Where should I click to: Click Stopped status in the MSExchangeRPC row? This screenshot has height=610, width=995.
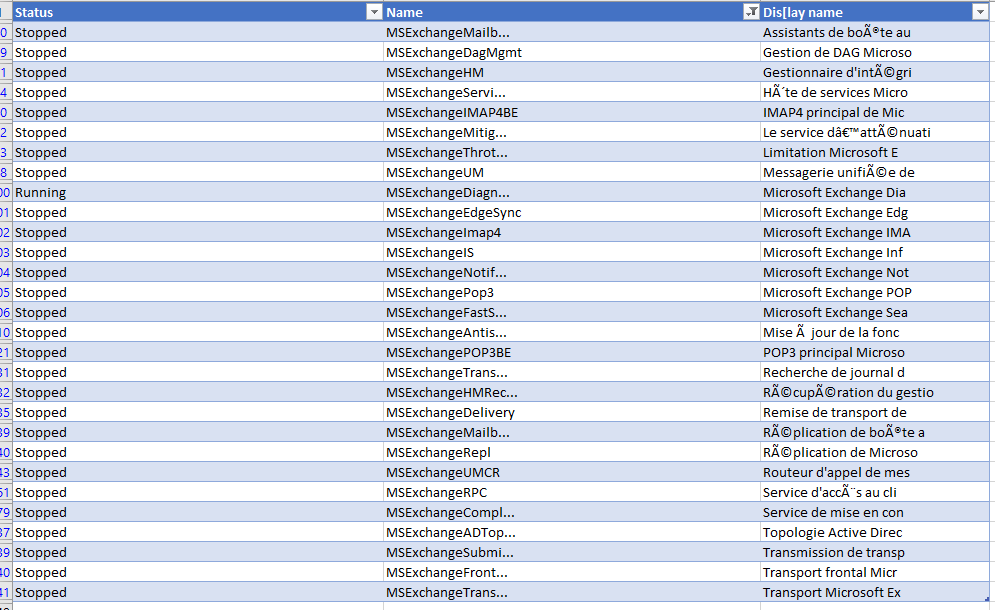click(198, 492)
